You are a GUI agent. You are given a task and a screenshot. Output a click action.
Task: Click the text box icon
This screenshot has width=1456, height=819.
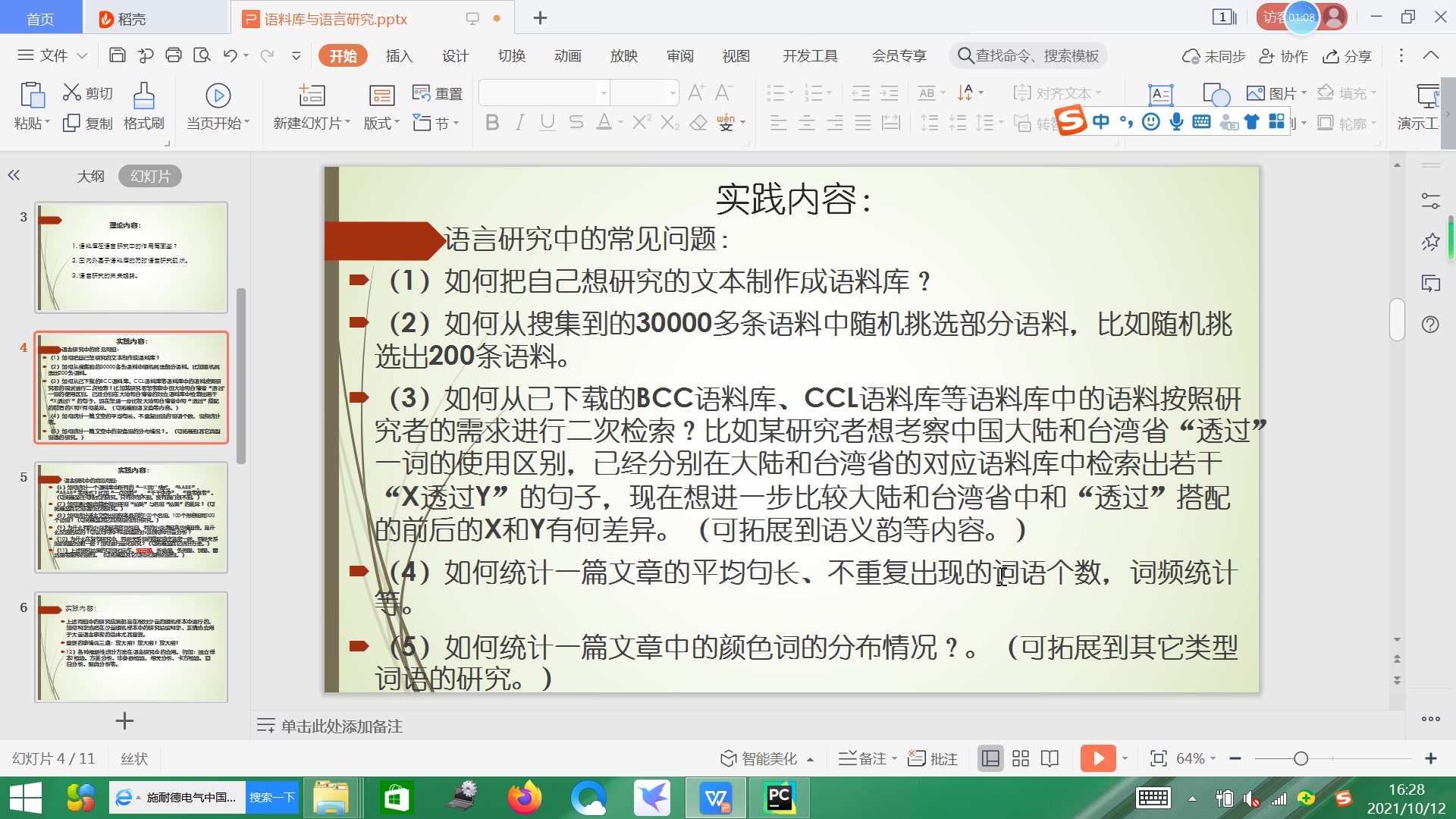[1161, 96]
